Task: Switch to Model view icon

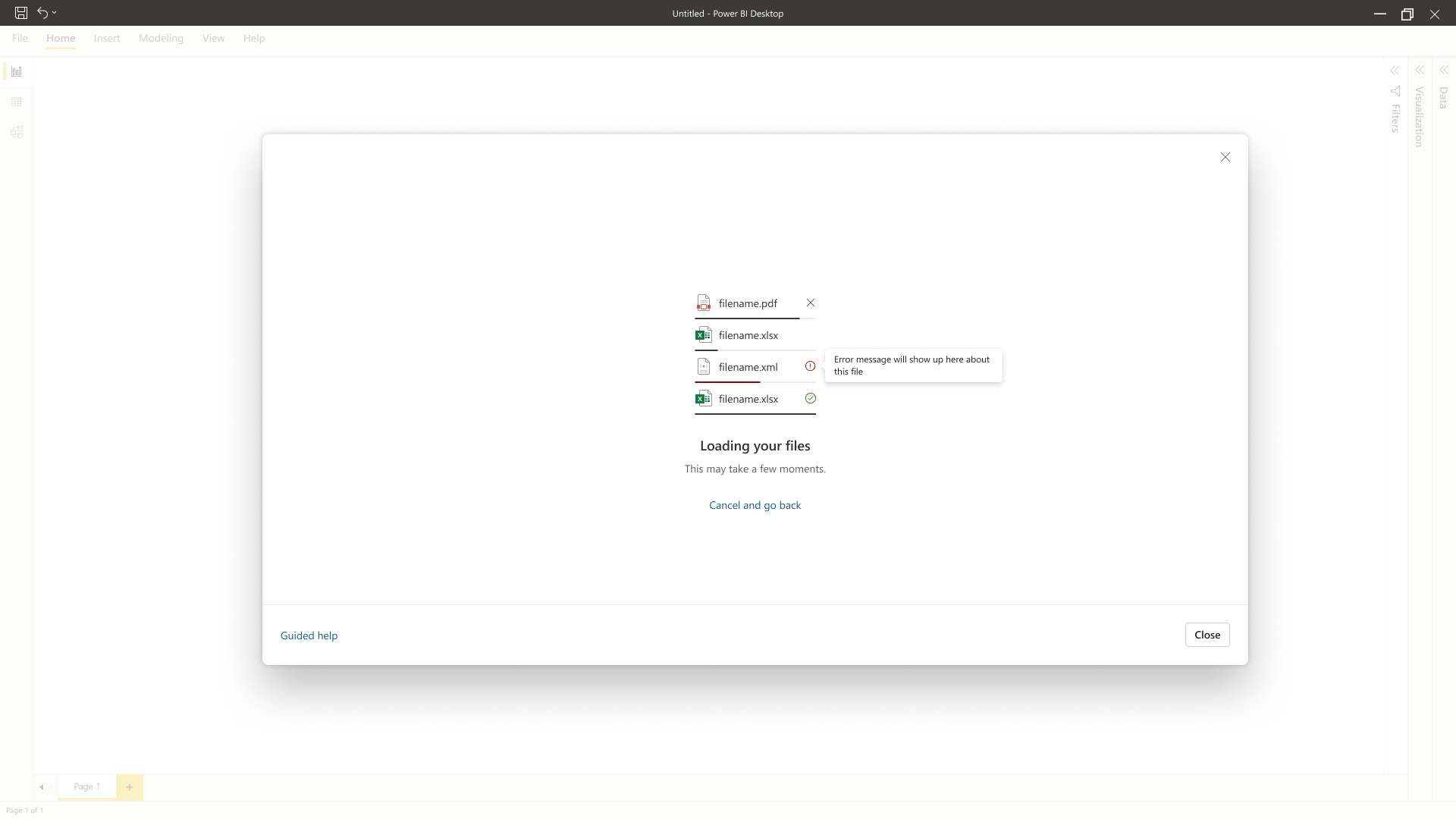Action: 17,132
